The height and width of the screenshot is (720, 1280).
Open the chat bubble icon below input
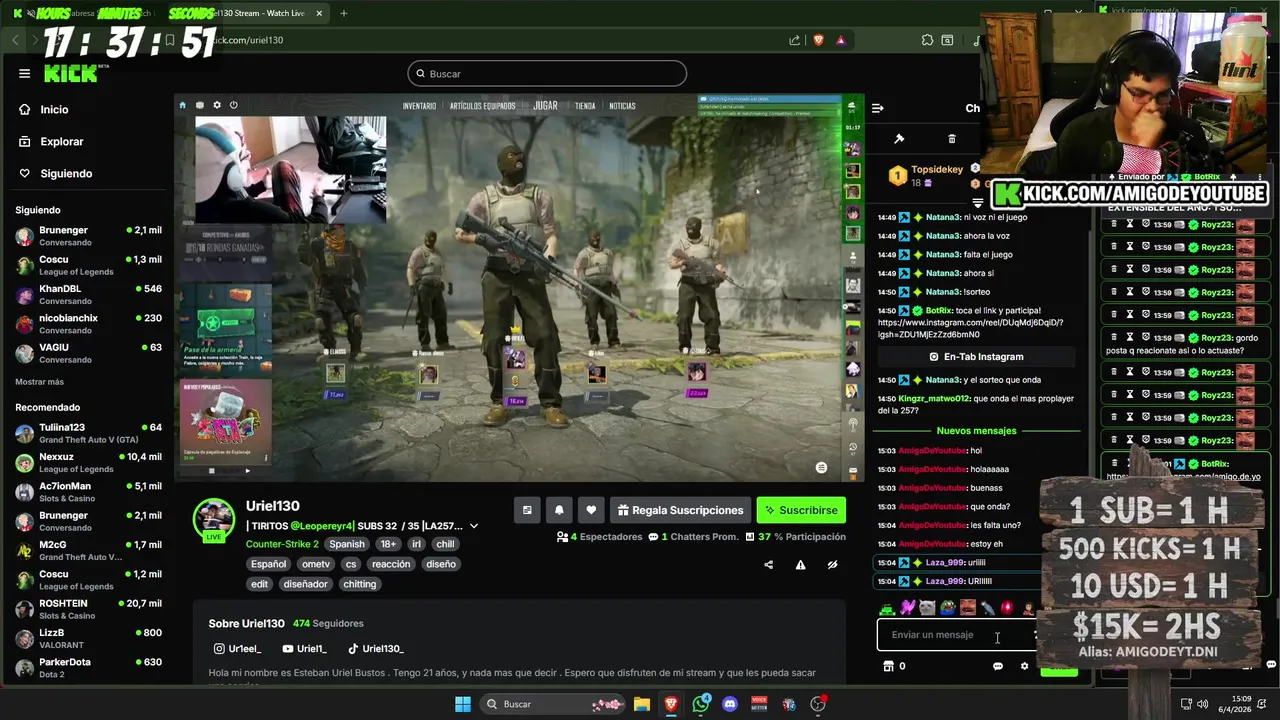(x=997, y=666)
